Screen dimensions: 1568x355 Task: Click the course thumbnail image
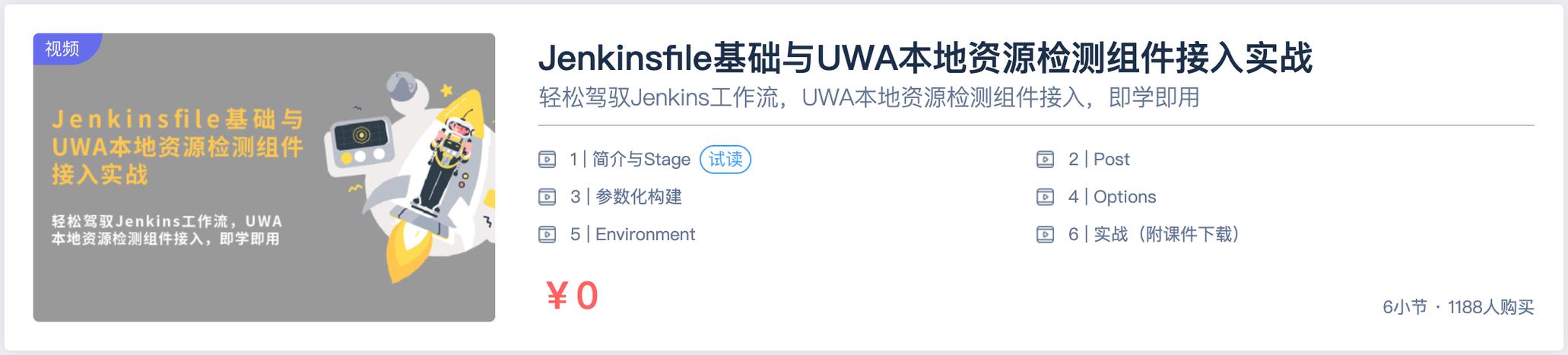tap(264, 177)
